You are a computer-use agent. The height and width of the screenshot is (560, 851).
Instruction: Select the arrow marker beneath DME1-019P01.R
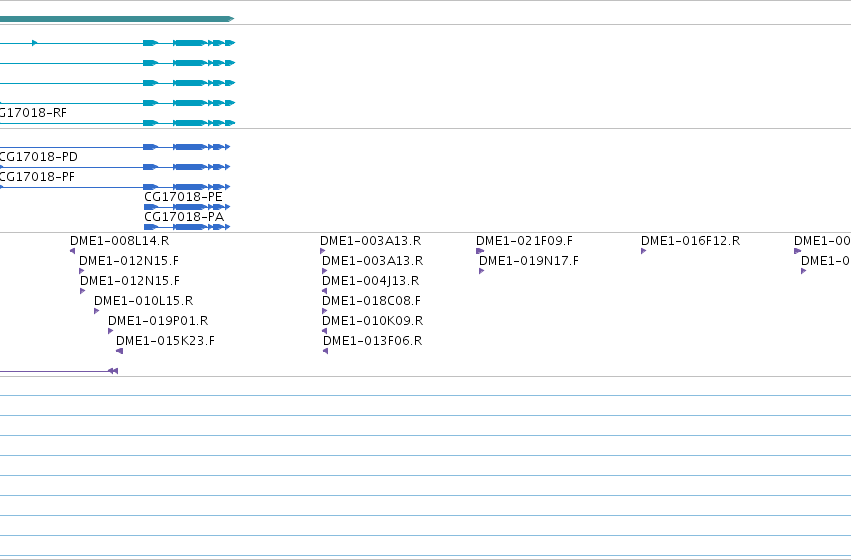[x=111, y=332]
